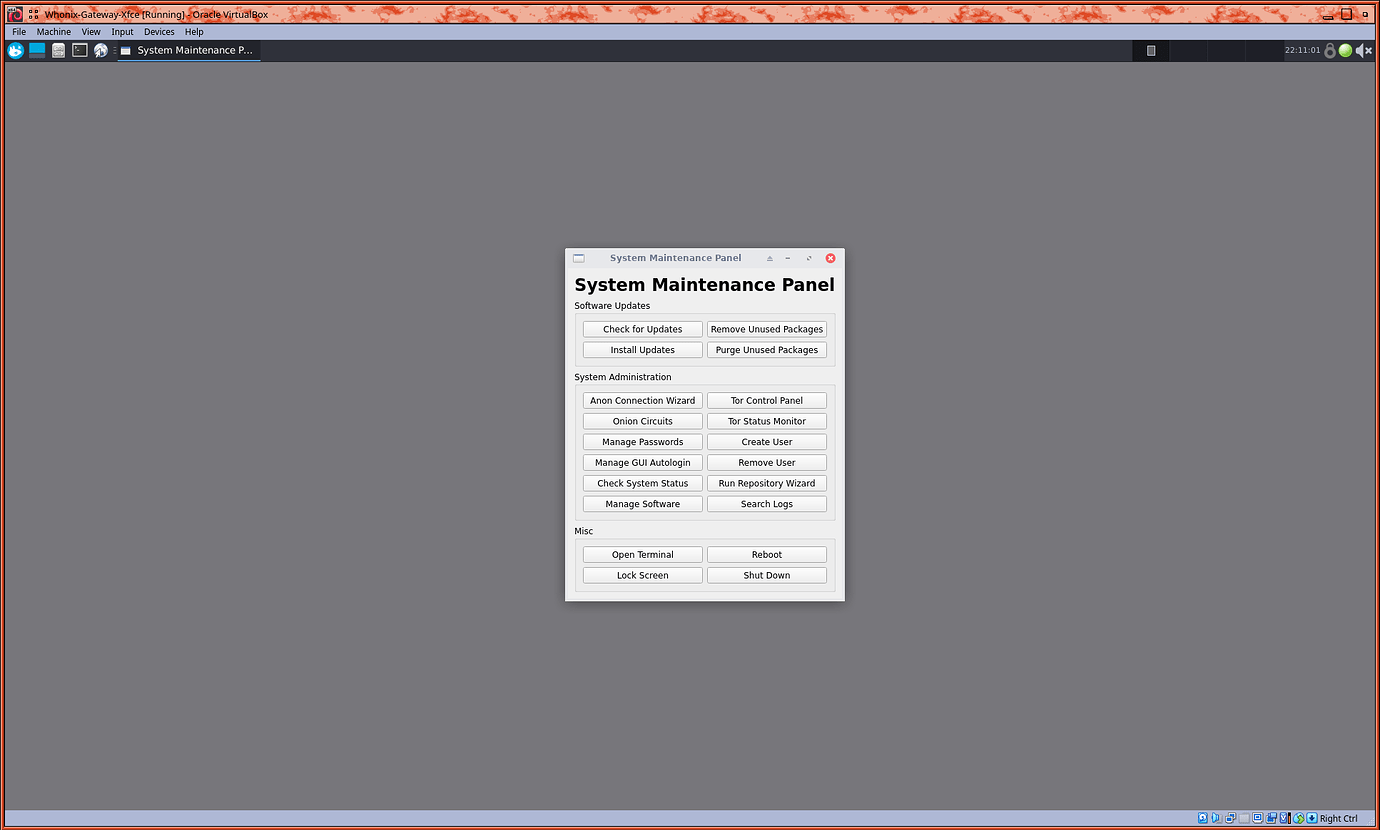Click the file manager launcher in the panel
This screenshot has height=830, width=1380.
point(58,50)
